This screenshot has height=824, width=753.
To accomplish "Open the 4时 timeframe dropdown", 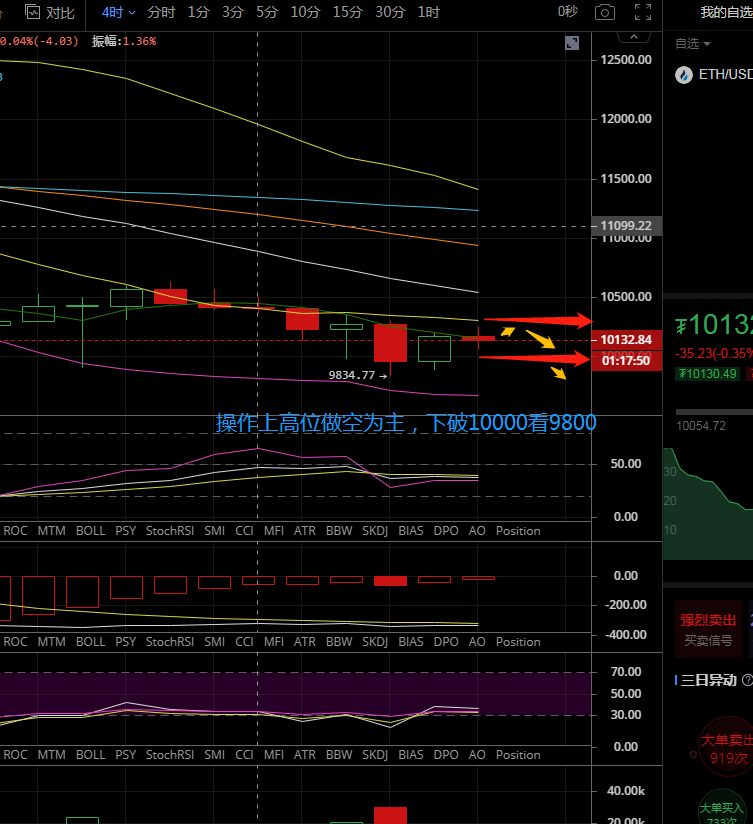I will [117, 12].
